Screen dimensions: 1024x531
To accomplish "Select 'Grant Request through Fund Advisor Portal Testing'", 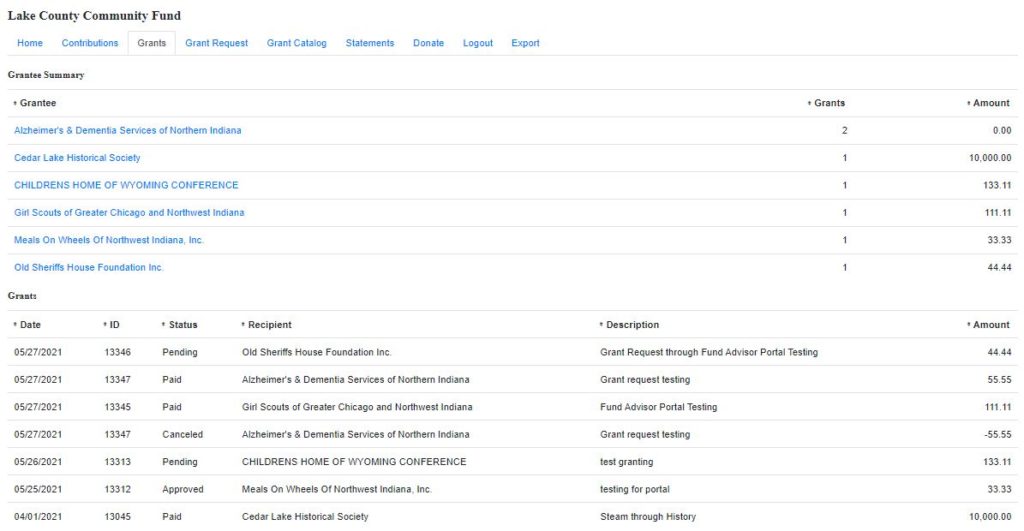I will [709, 352].
